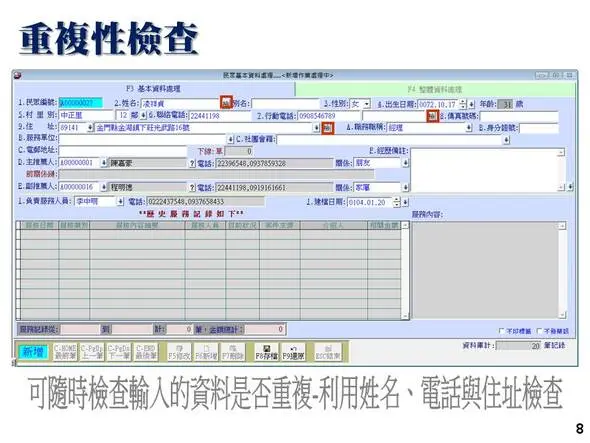Open the 鄰 dropdown next to 12
590x443 pixels.
point(143,116)
